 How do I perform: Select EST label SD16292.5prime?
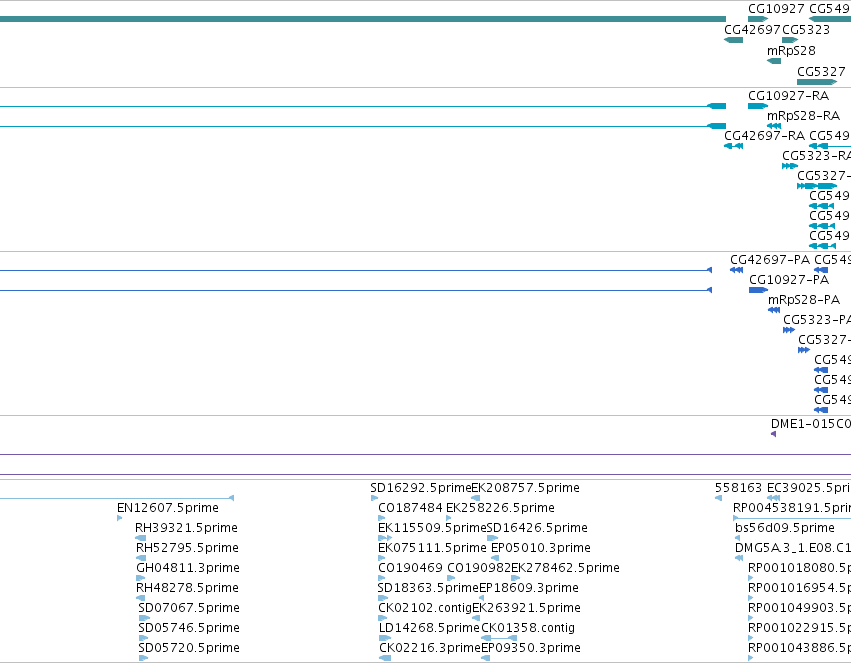tap(421, 488)
